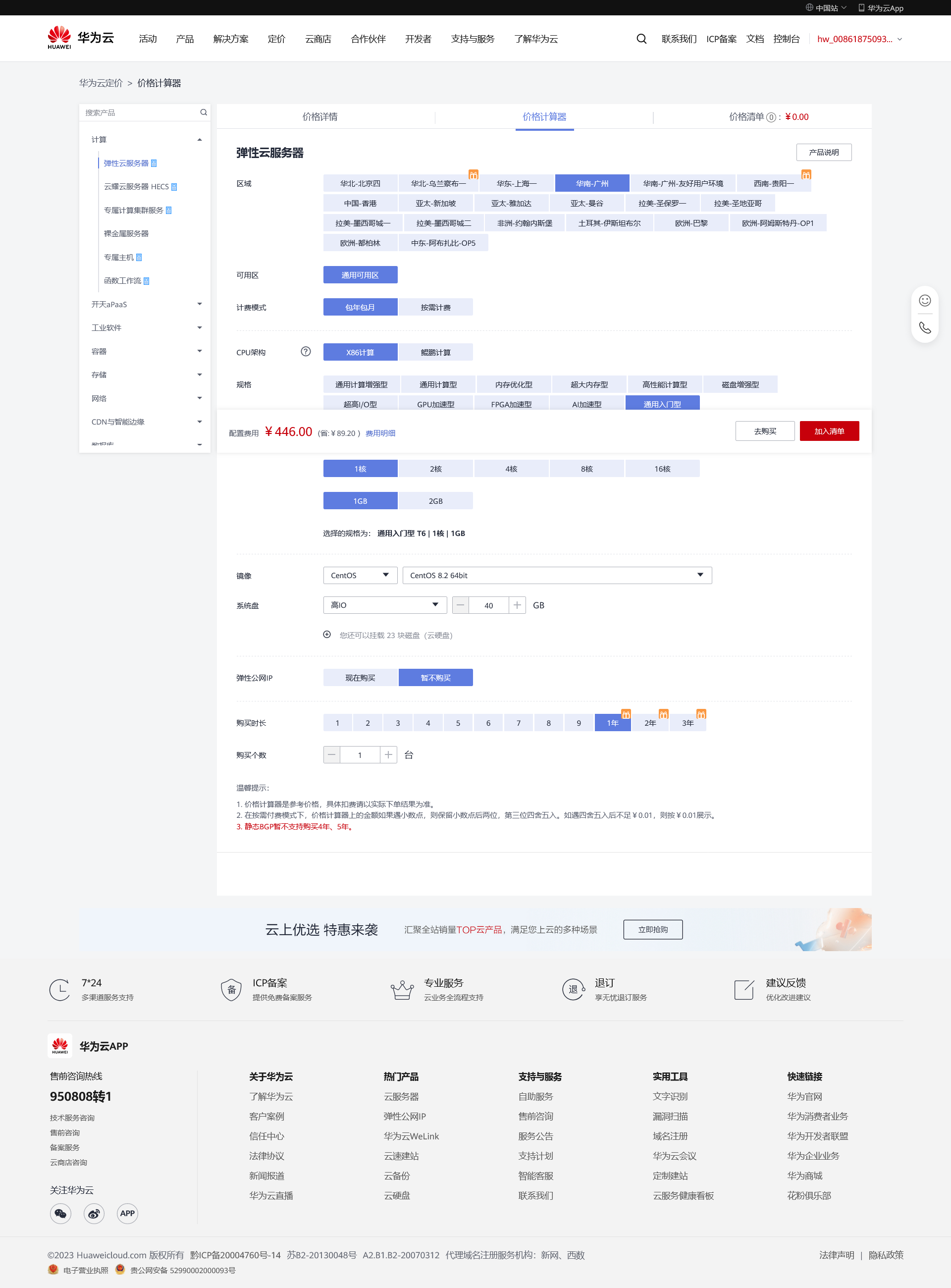Viewport: 951px width, 1288px height.
Task: Open the help tooltip icon next to CPU架构
Action: (x=306, y=352)
